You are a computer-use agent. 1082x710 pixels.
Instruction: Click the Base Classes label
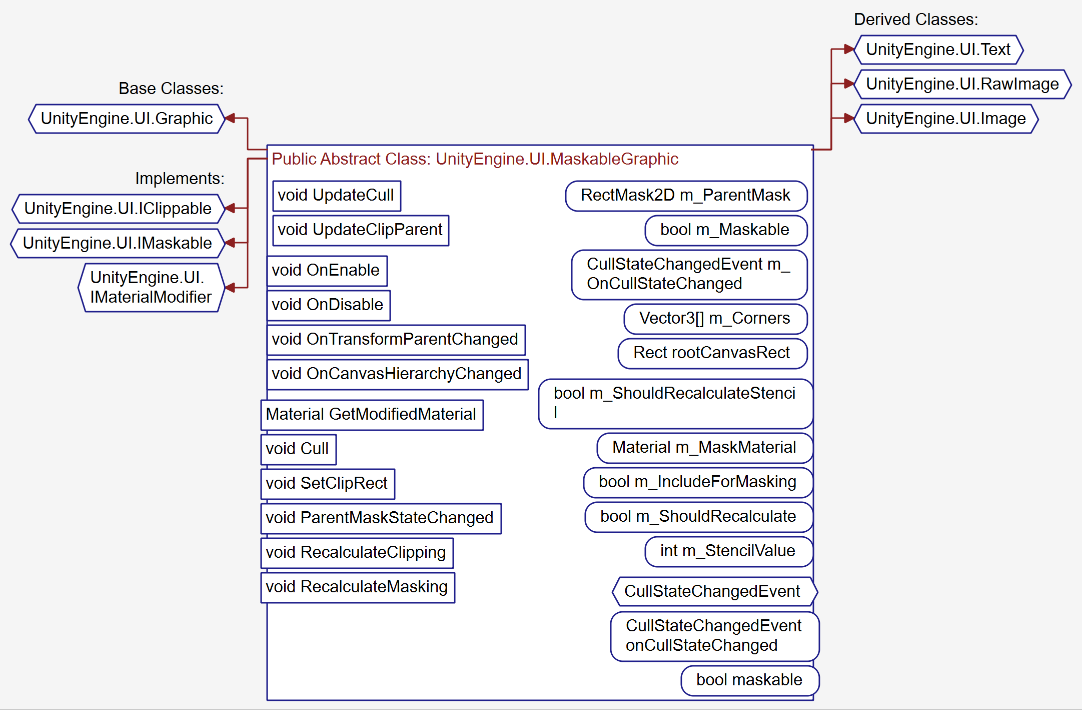[x=171, y=89]
